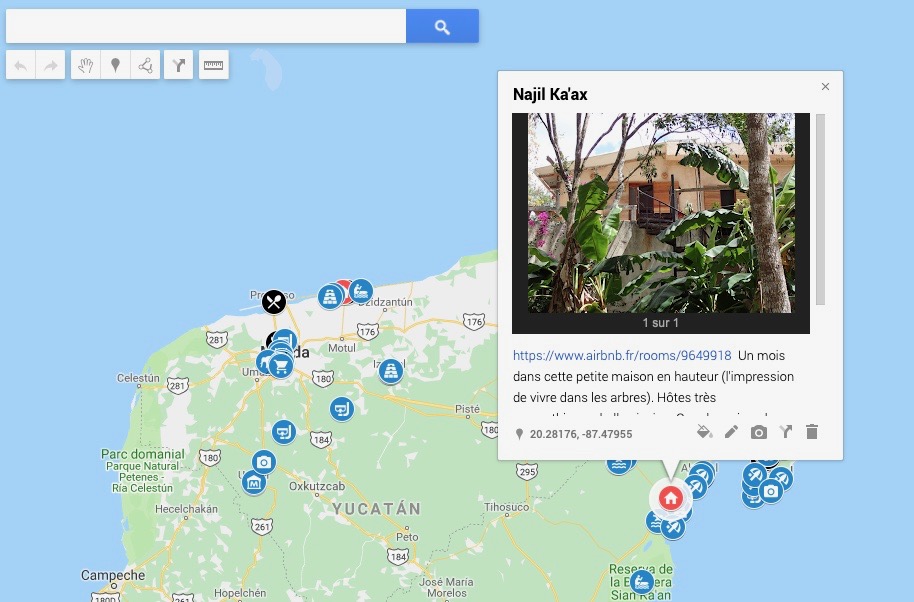This screenshot has width=914, height=602.
Task: Select the red home marker on the map
Action: coord(670,498)
